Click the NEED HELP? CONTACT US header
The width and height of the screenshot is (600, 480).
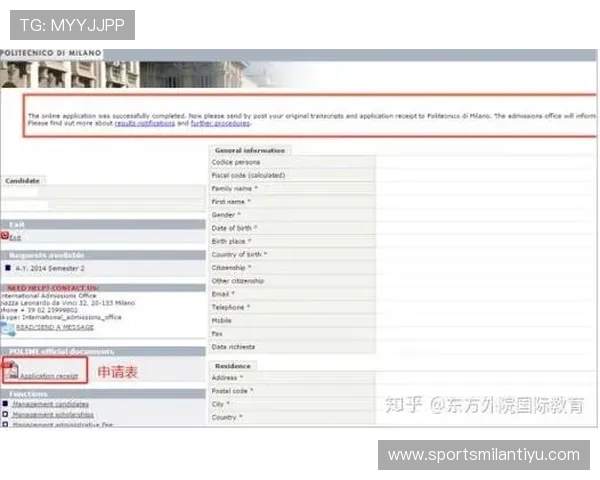(x=103, y=288)
